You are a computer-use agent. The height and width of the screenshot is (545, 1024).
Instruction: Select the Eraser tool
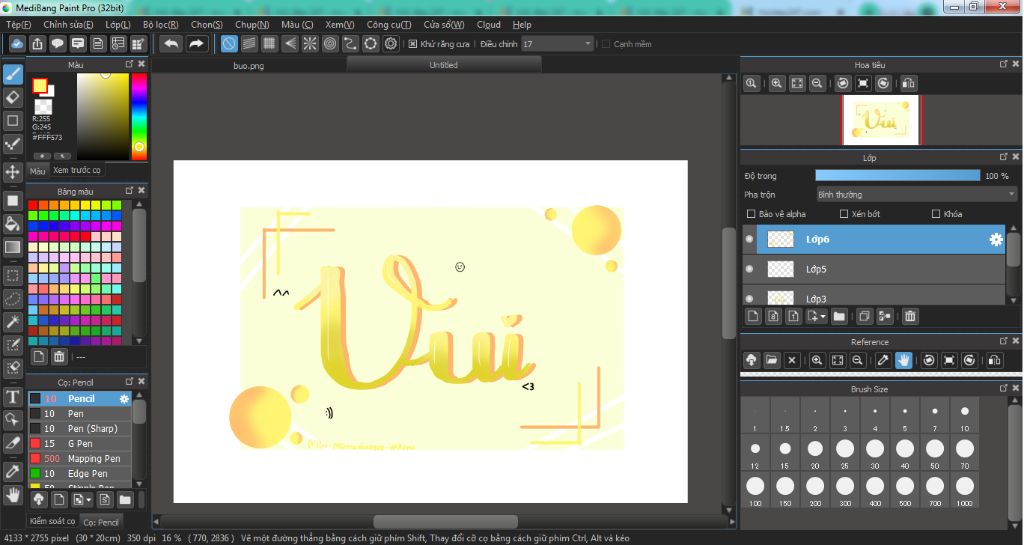click(x=12, y=98)
